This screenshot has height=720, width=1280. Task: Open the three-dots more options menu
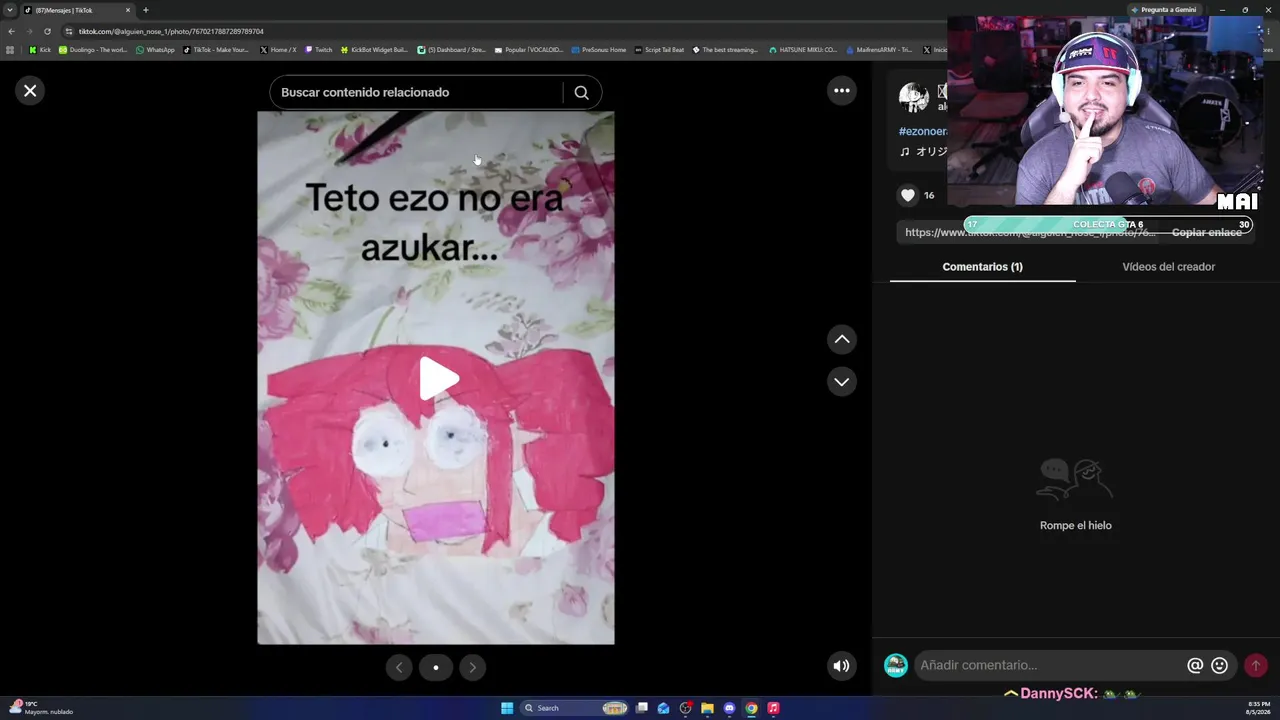coord(842,91)
